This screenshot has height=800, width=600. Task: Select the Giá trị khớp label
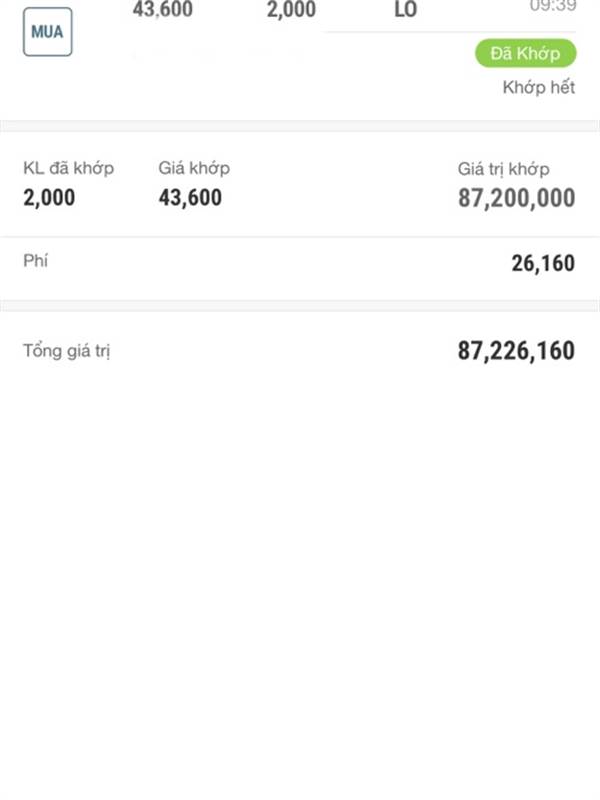coord(503,169)
